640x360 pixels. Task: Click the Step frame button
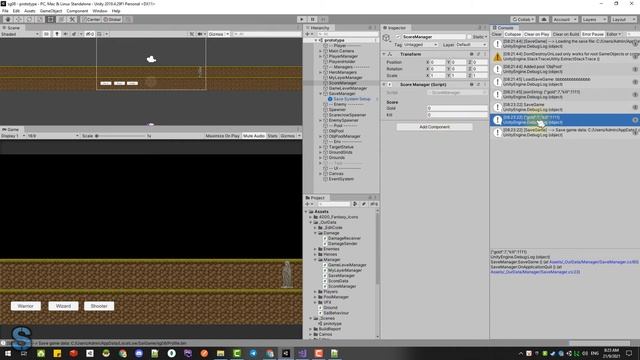[323, 19]
